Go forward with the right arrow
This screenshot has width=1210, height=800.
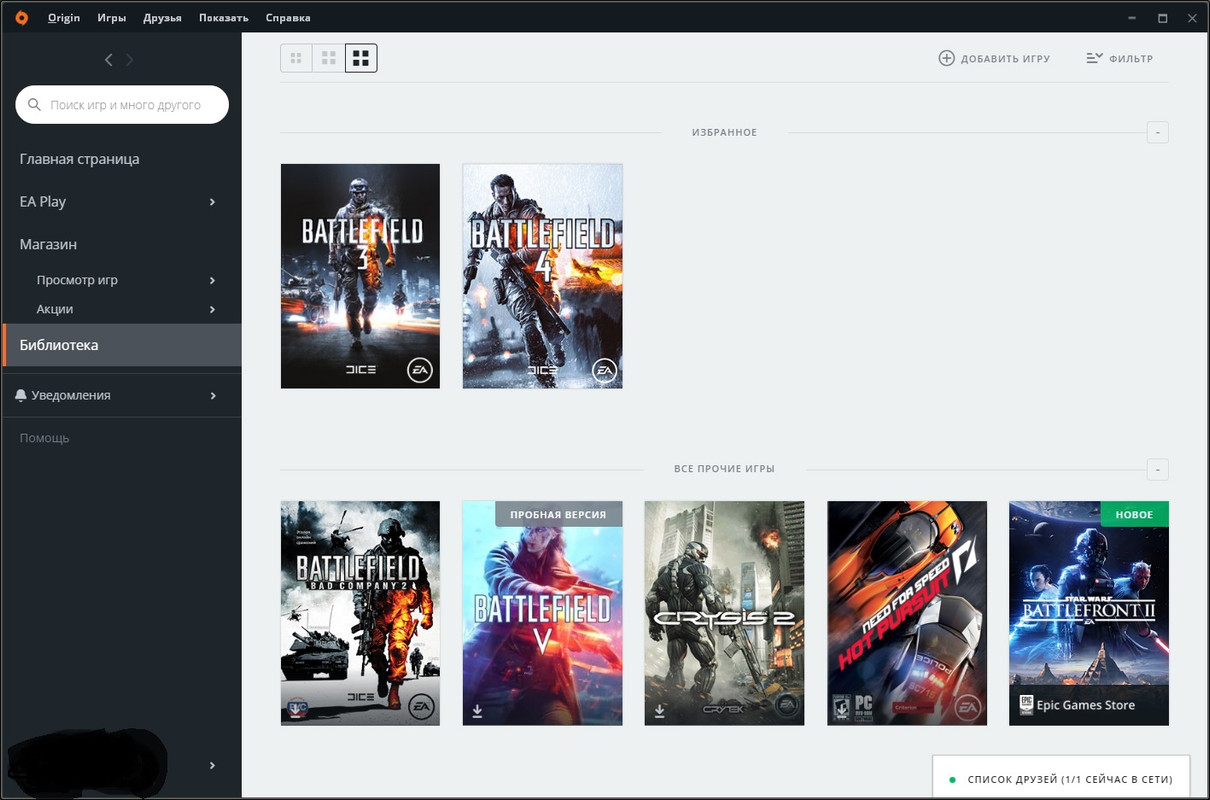click(130, 60)
